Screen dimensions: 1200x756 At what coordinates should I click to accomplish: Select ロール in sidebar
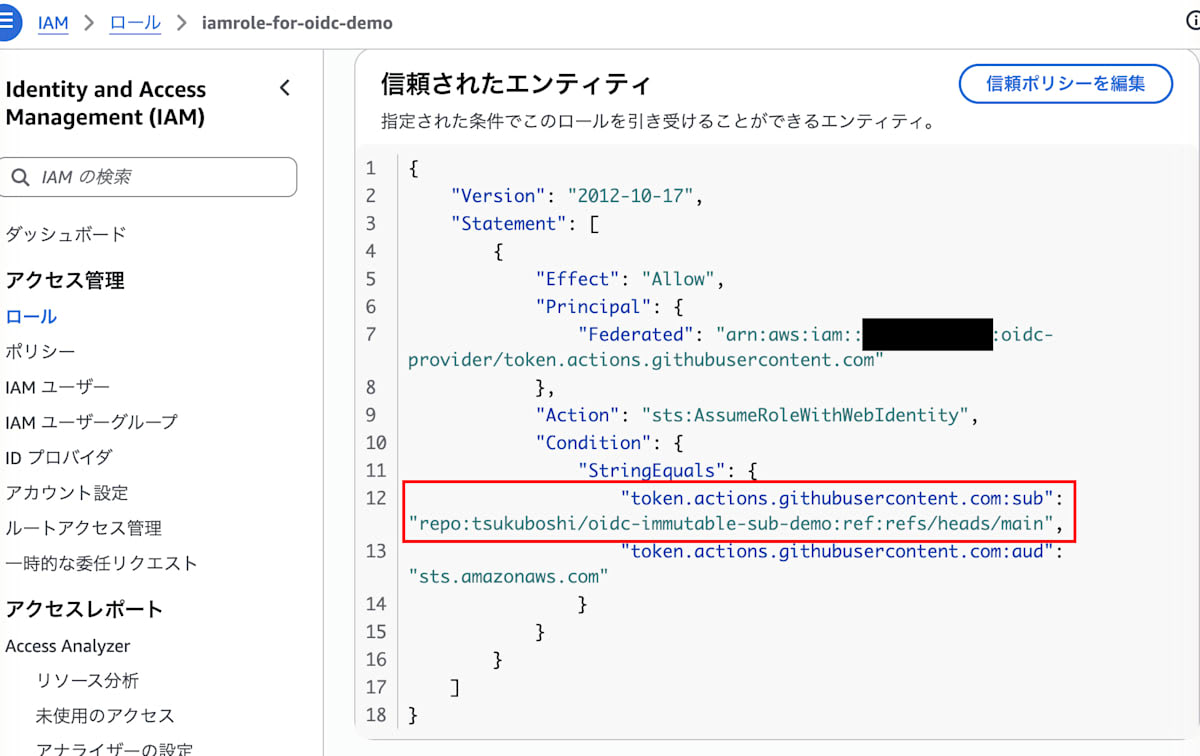click(31, 316)
